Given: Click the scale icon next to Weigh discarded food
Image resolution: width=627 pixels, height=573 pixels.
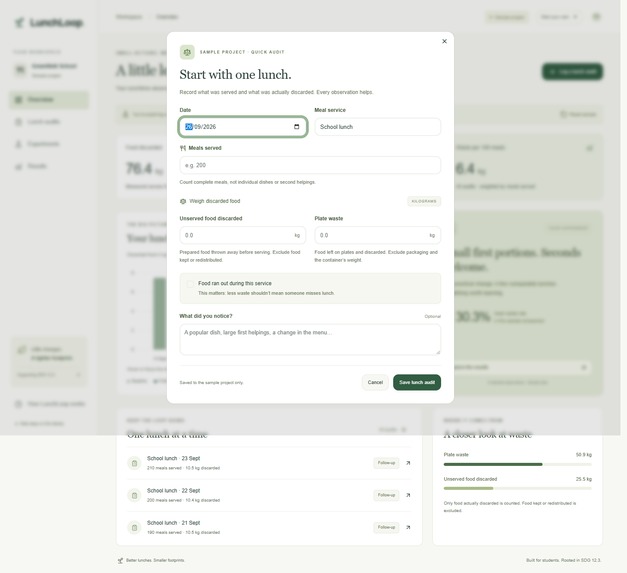Looking at the screenshot, I should pyautogui.click(x=183, y=201).
